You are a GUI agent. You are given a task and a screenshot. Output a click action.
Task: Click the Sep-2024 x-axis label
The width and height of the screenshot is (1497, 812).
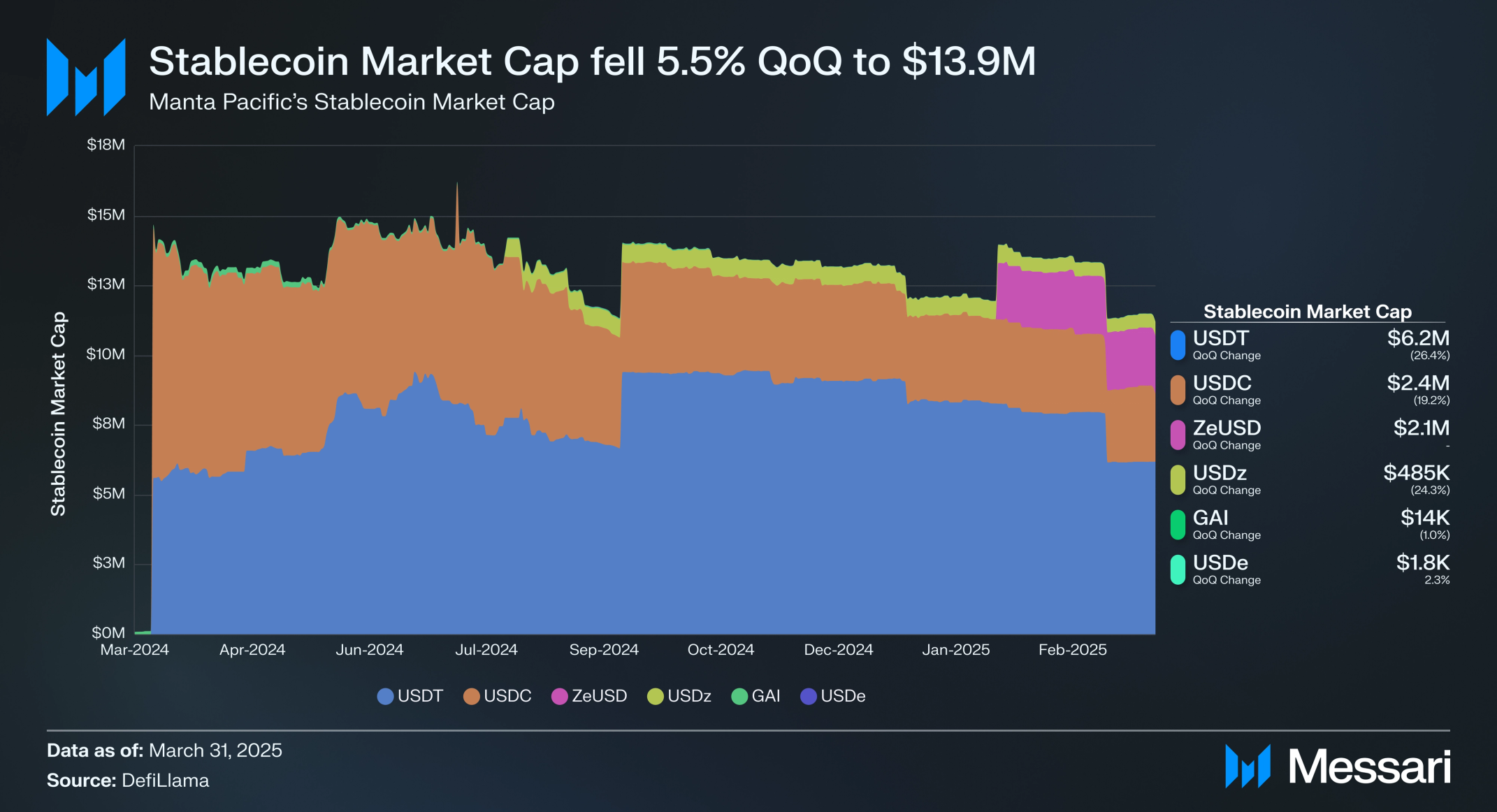(604, 650)
